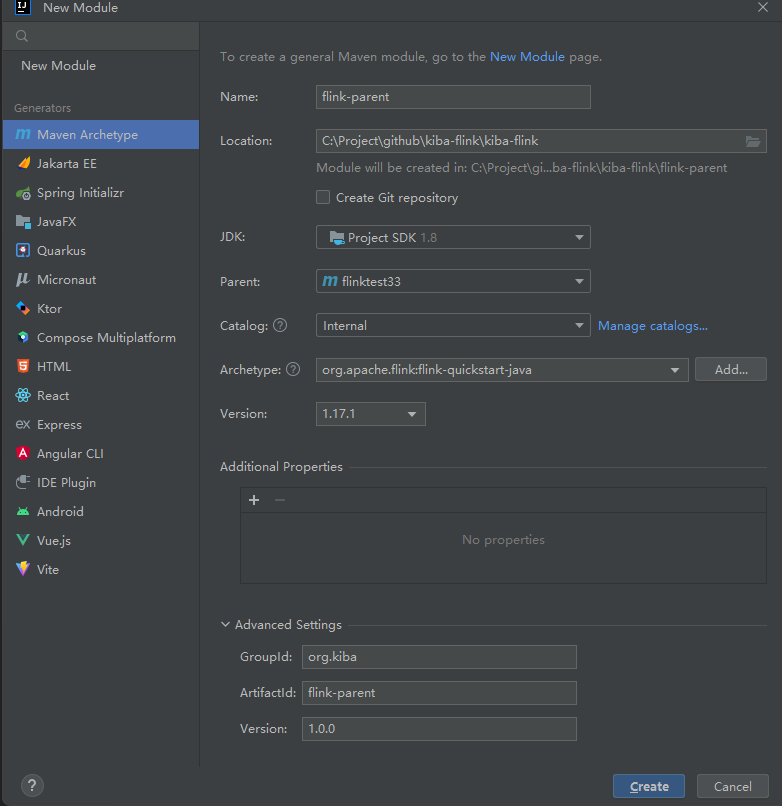The width and height of the screenshot is (782, 806).
Task: Click the Express ex icon
Action: (23, 424)
